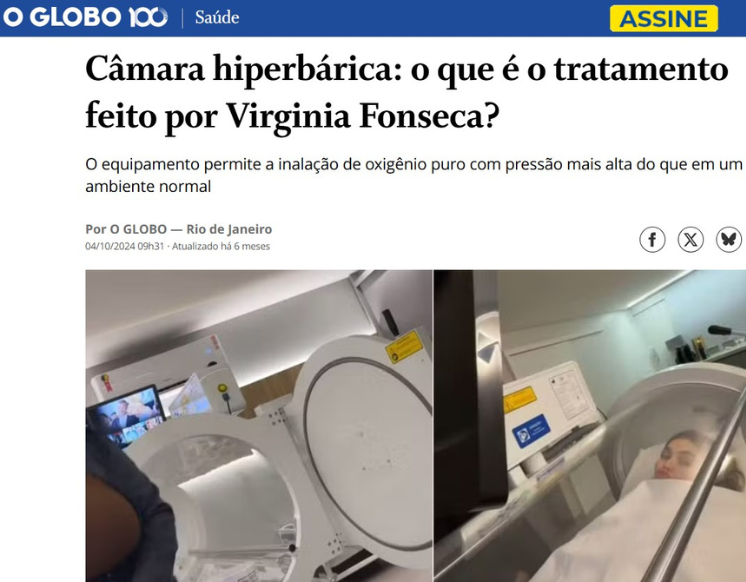Screen dimensions: 746x582
Task: Share article on Facebook
Action: pos(652,239)
